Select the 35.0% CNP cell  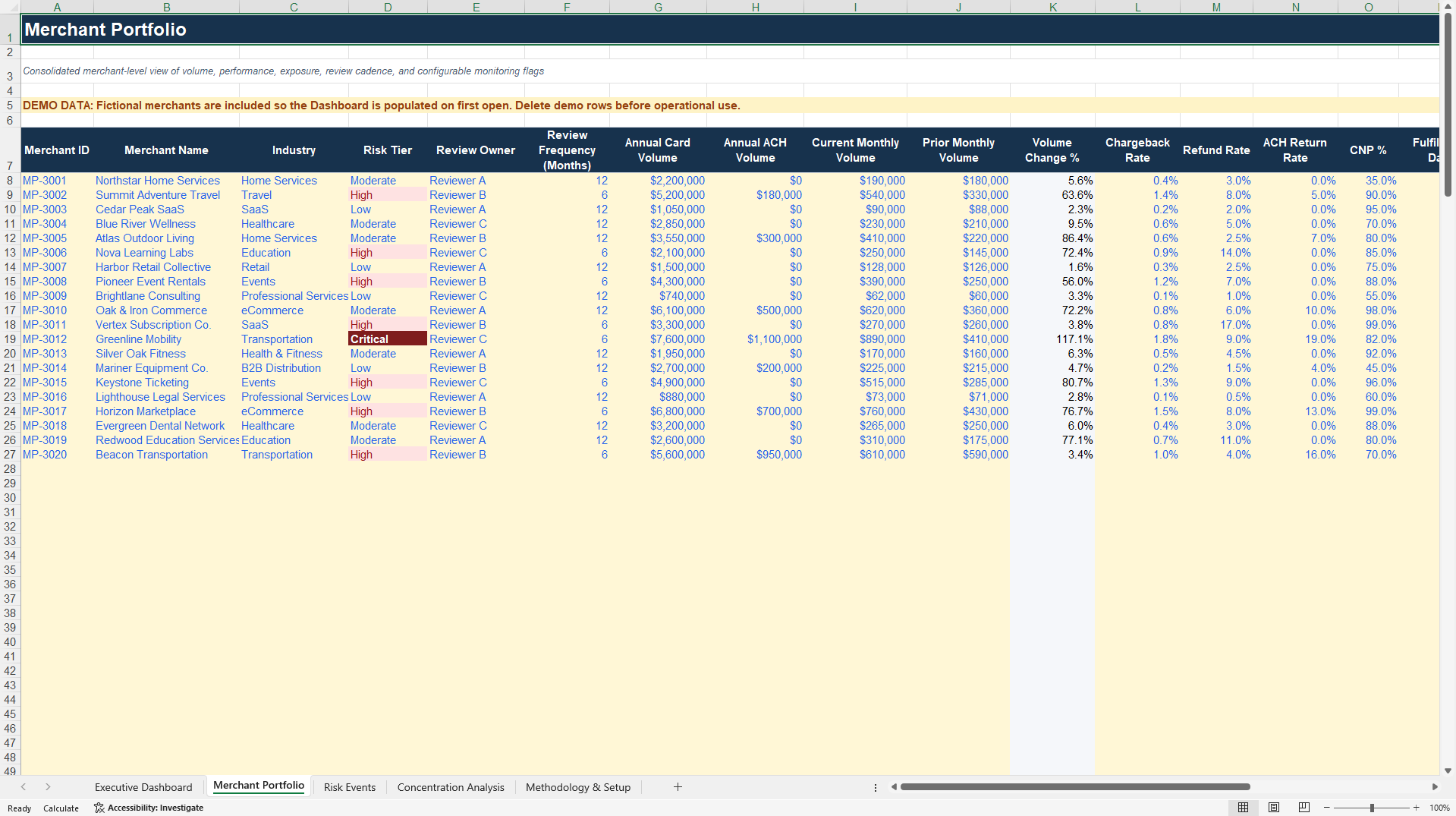[x=1368, y=181]
